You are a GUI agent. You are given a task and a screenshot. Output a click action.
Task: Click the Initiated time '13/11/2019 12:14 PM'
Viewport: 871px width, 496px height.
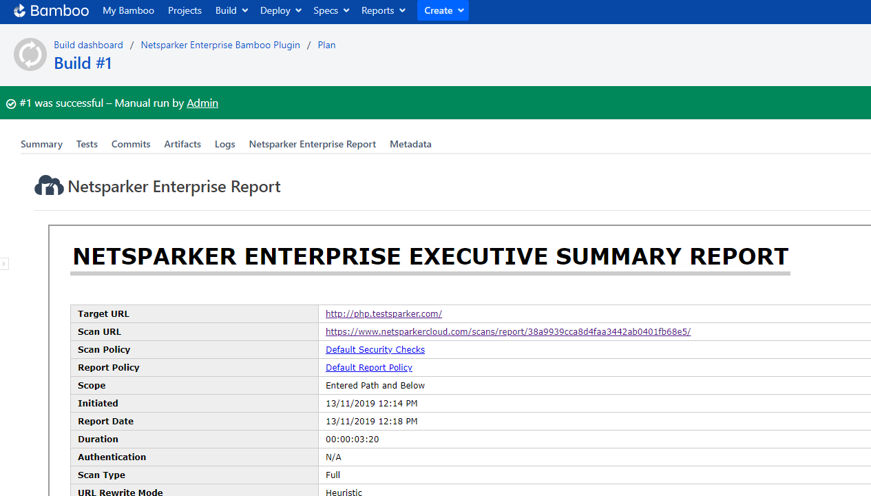point(372,403)
